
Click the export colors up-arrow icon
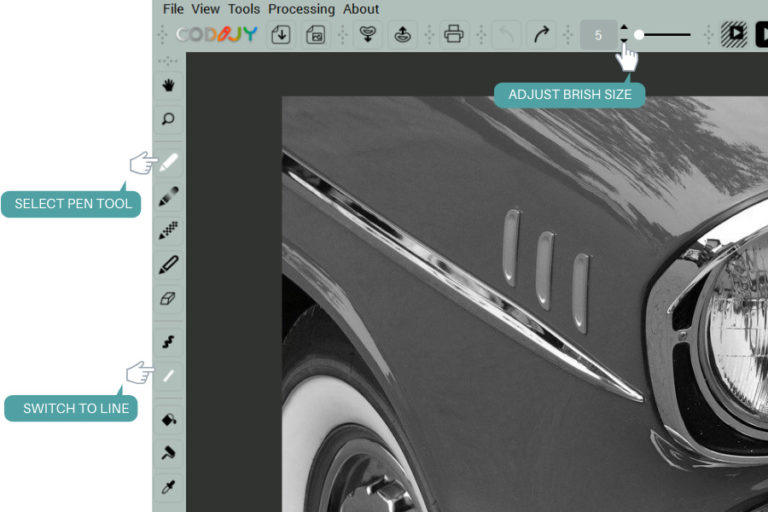coord(402,35)
